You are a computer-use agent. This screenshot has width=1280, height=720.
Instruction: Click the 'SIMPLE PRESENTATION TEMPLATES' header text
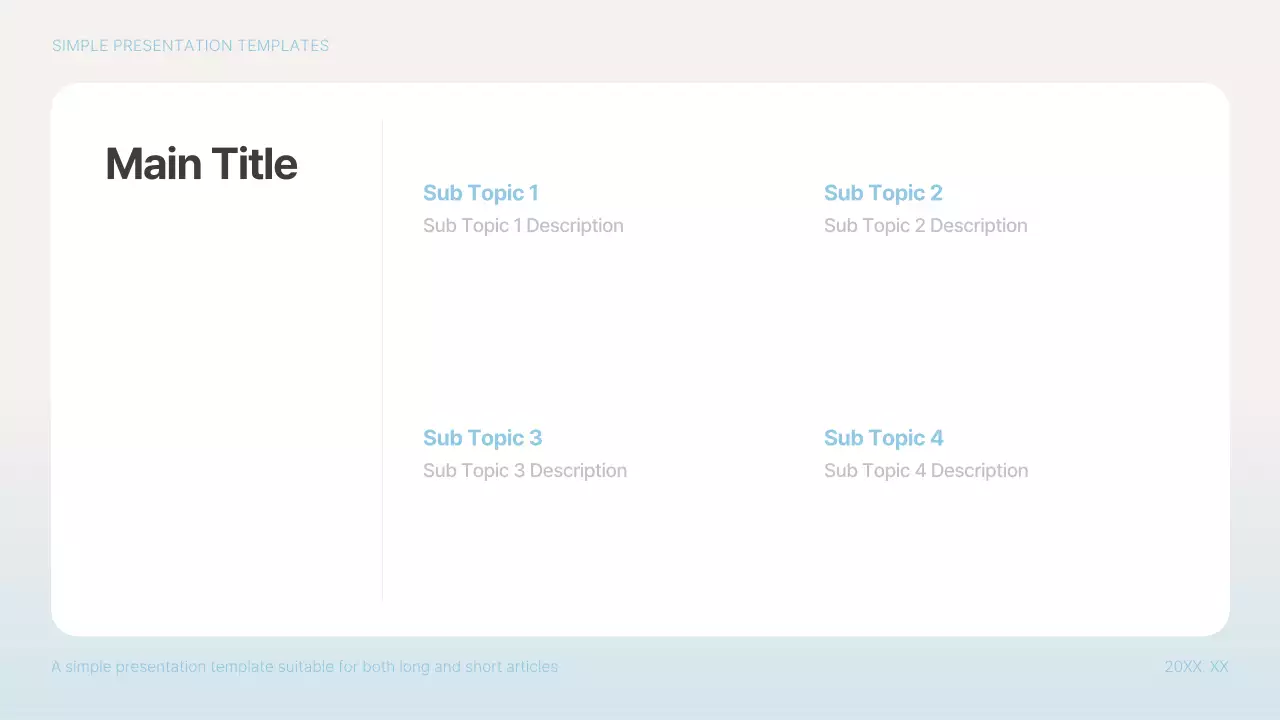pos(190,46)
